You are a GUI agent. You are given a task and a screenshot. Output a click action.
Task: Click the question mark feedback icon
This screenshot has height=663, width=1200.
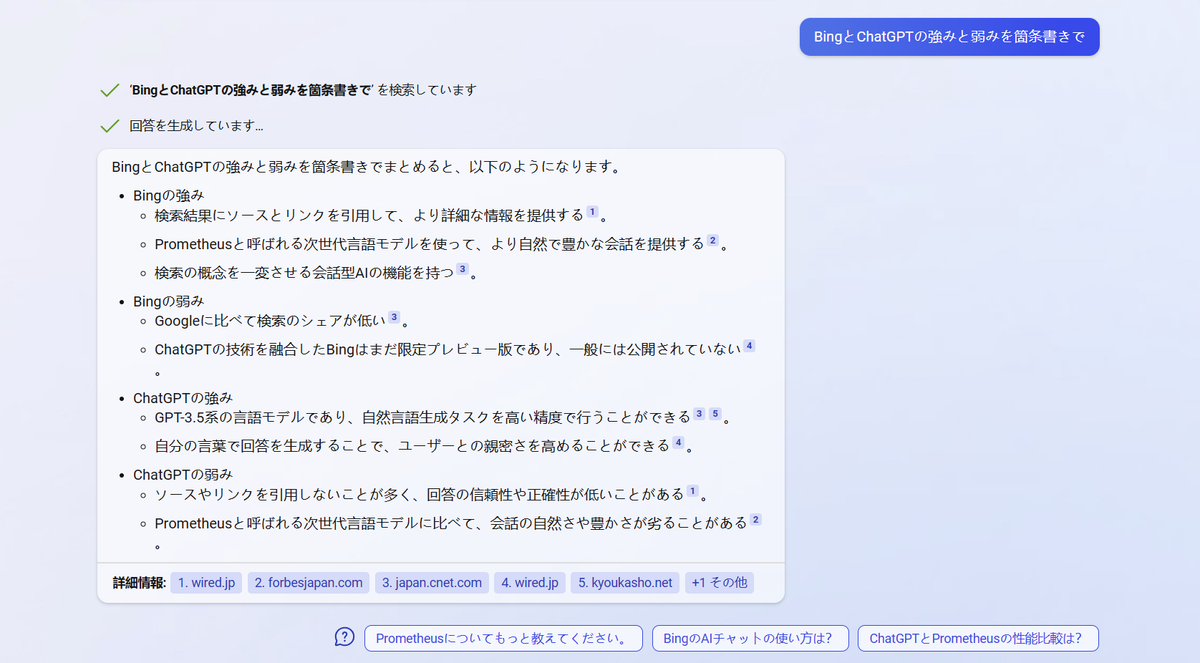point(344,637)
